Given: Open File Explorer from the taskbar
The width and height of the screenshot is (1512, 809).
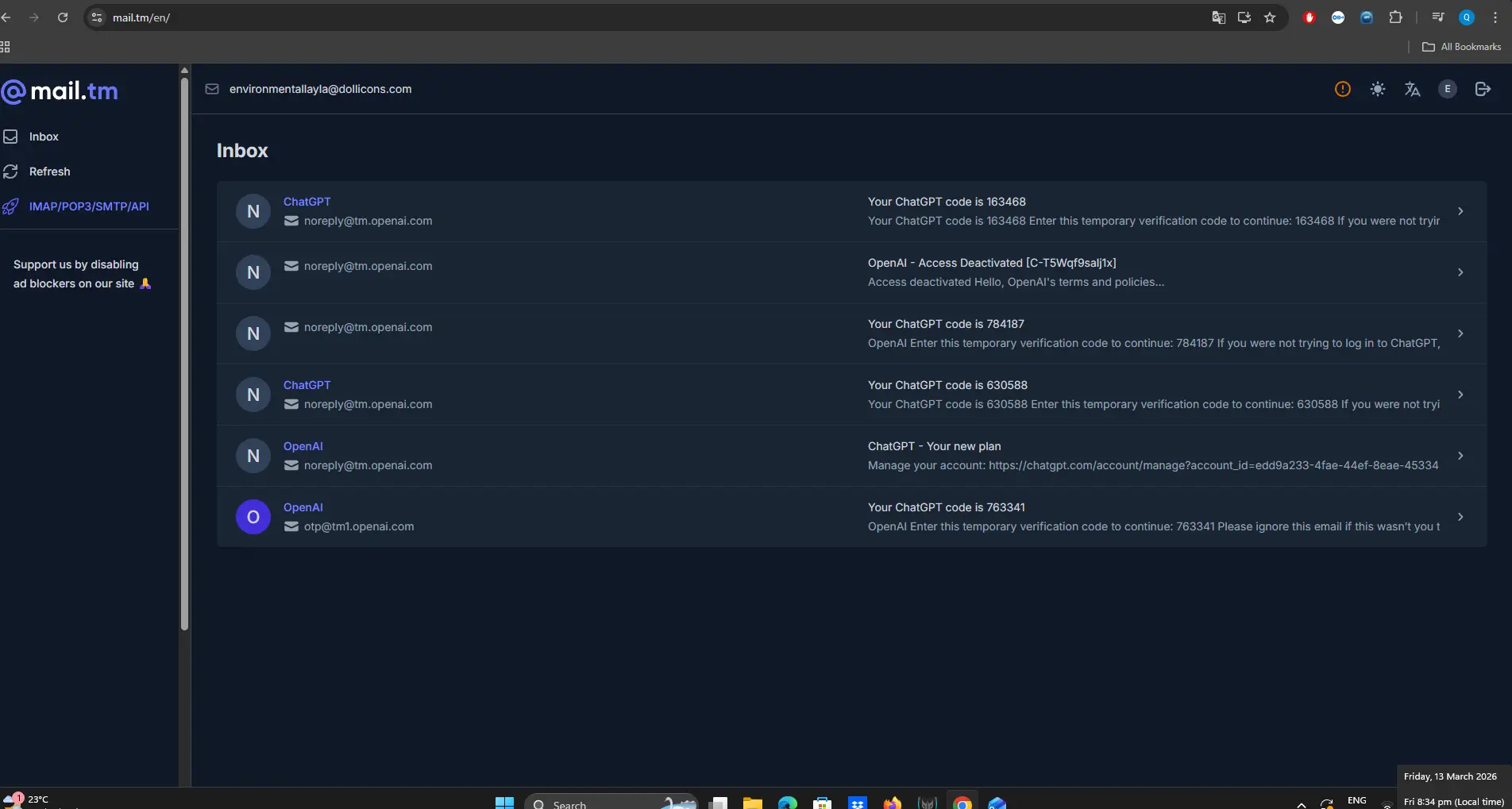Looking at the screenshot, I should pyautogui.click(x=753, y=803).
